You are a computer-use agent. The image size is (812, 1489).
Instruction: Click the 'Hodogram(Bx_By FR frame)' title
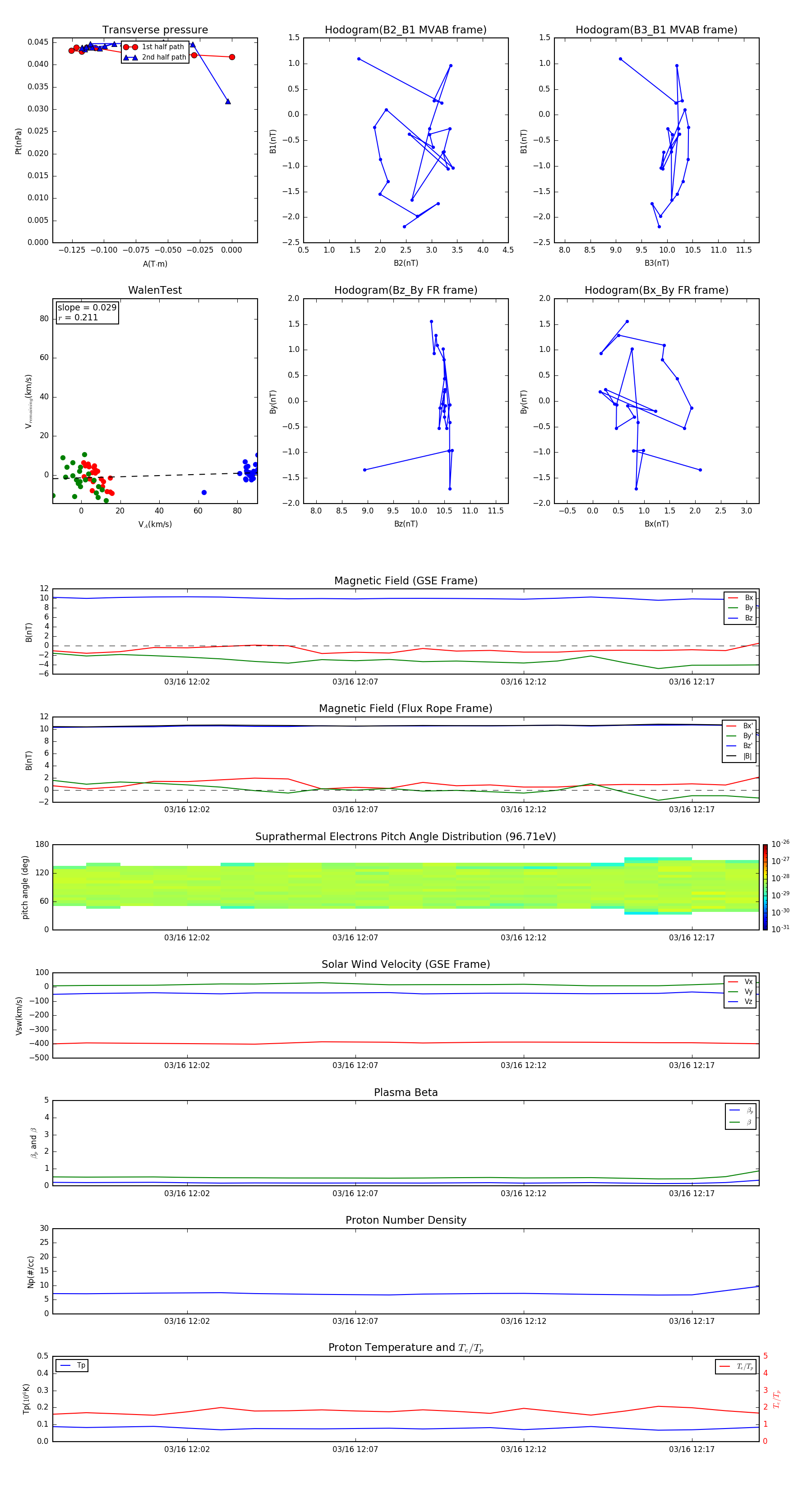coord(656,290)
